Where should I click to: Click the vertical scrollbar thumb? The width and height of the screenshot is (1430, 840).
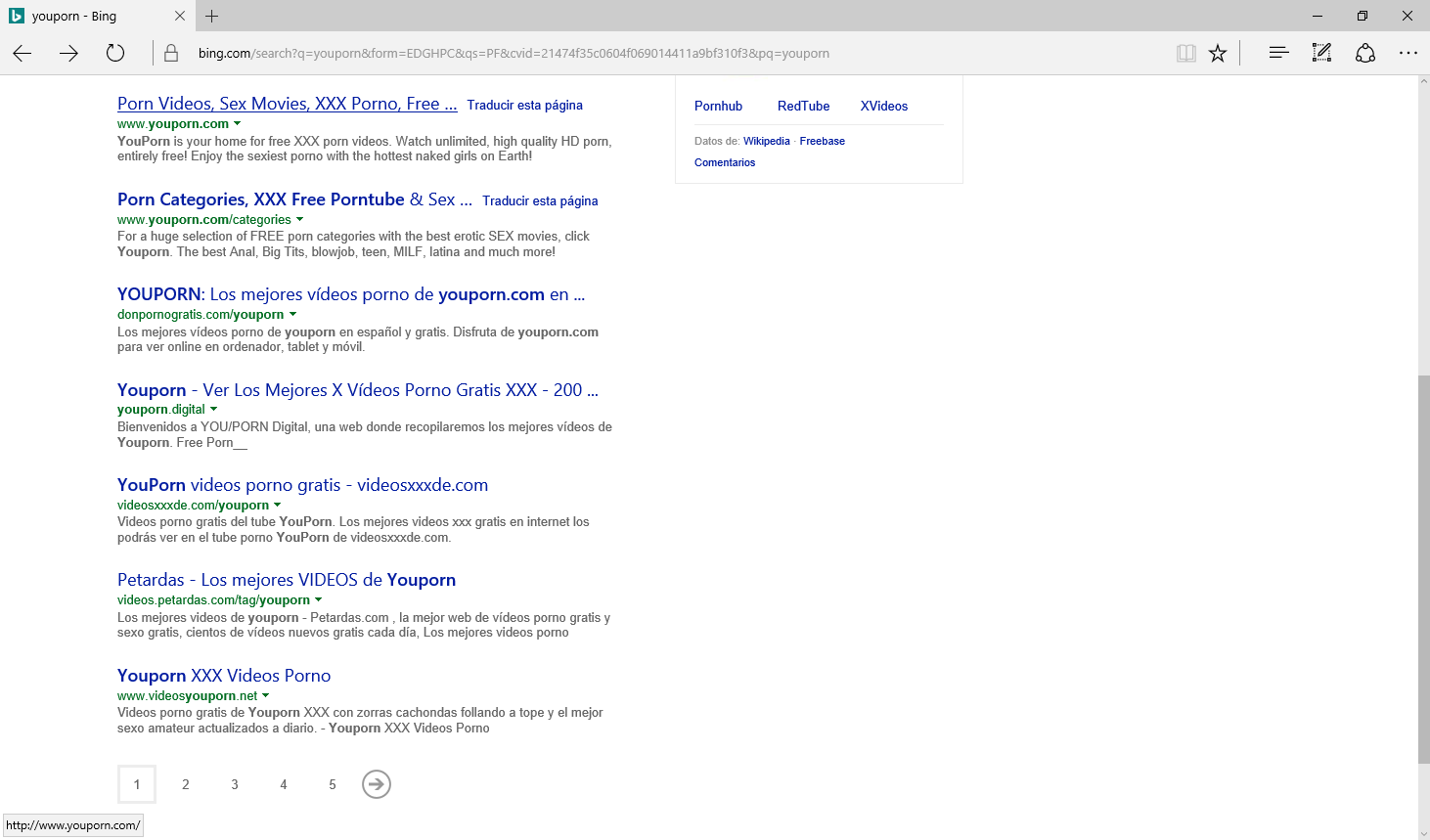[x=1424, y=570]
